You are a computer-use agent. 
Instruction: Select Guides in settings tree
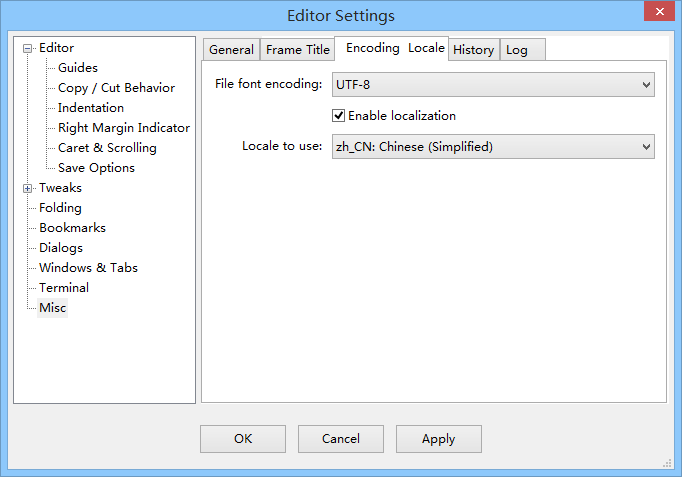pos(78,68)
